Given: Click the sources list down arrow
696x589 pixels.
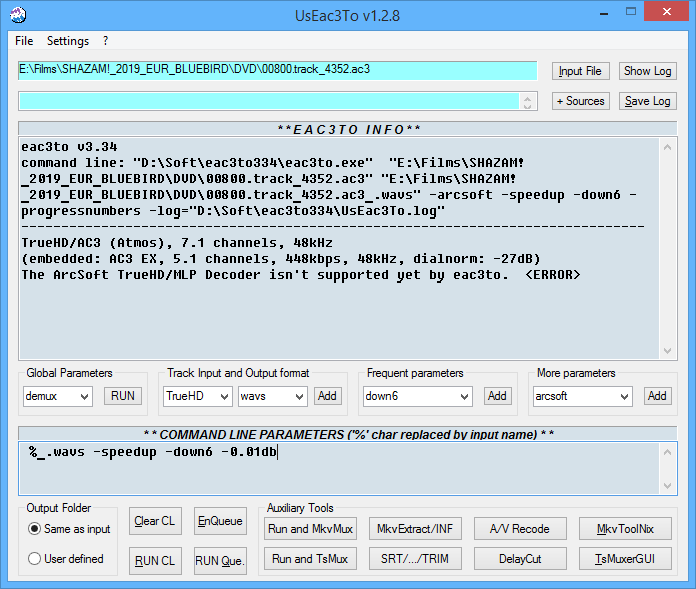Looking at the screenshot, I should tap(527, 106).
